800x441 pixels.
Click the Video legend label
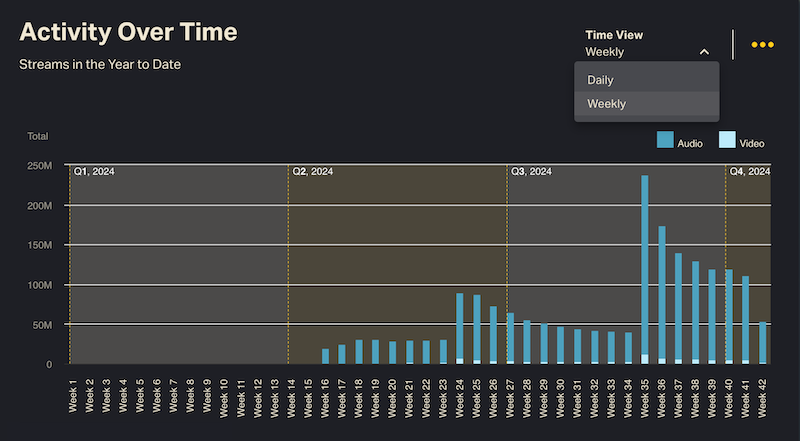[x=752, y=144]
